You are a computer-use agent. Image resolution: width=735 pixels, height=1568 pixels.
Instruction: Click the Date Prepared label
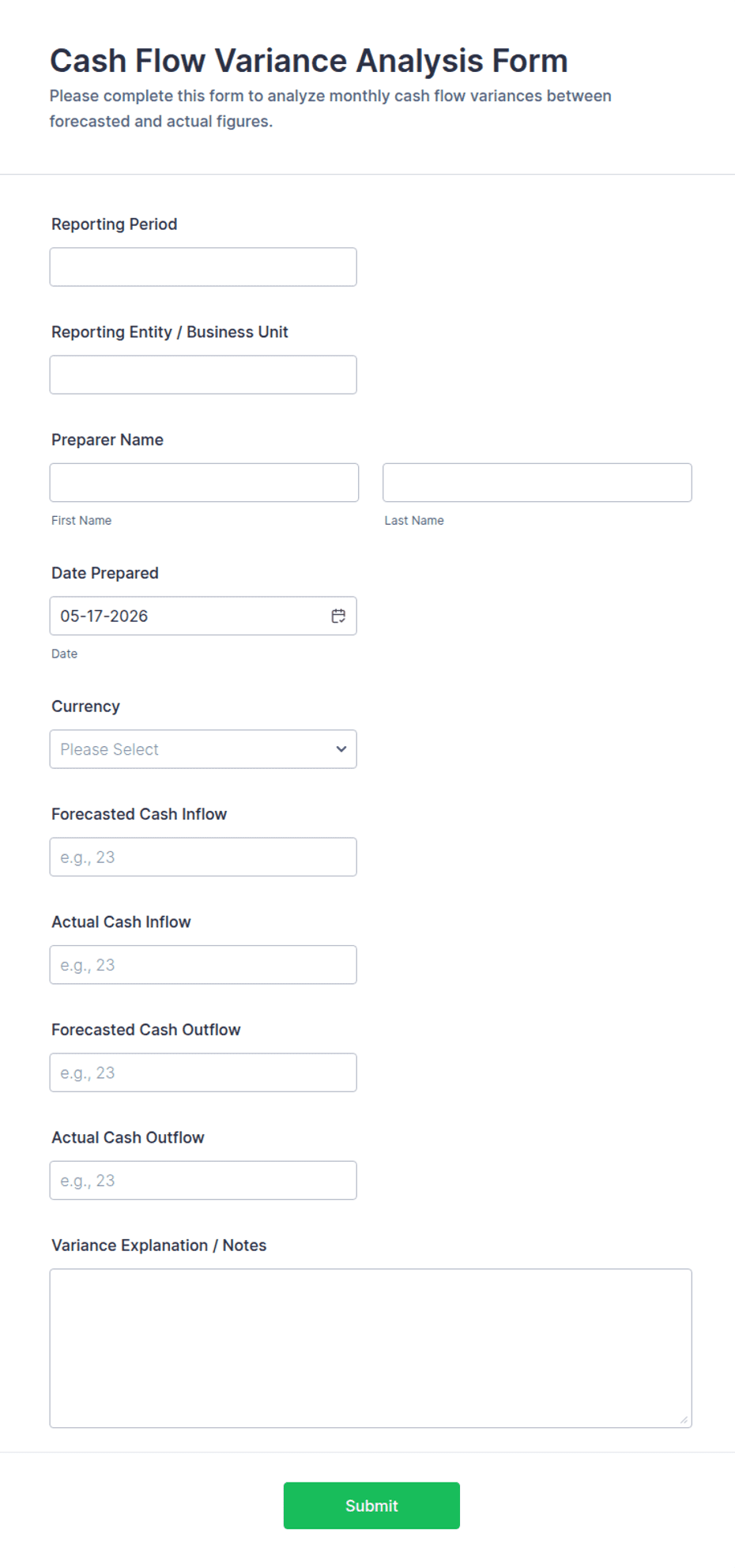point(105,573)
